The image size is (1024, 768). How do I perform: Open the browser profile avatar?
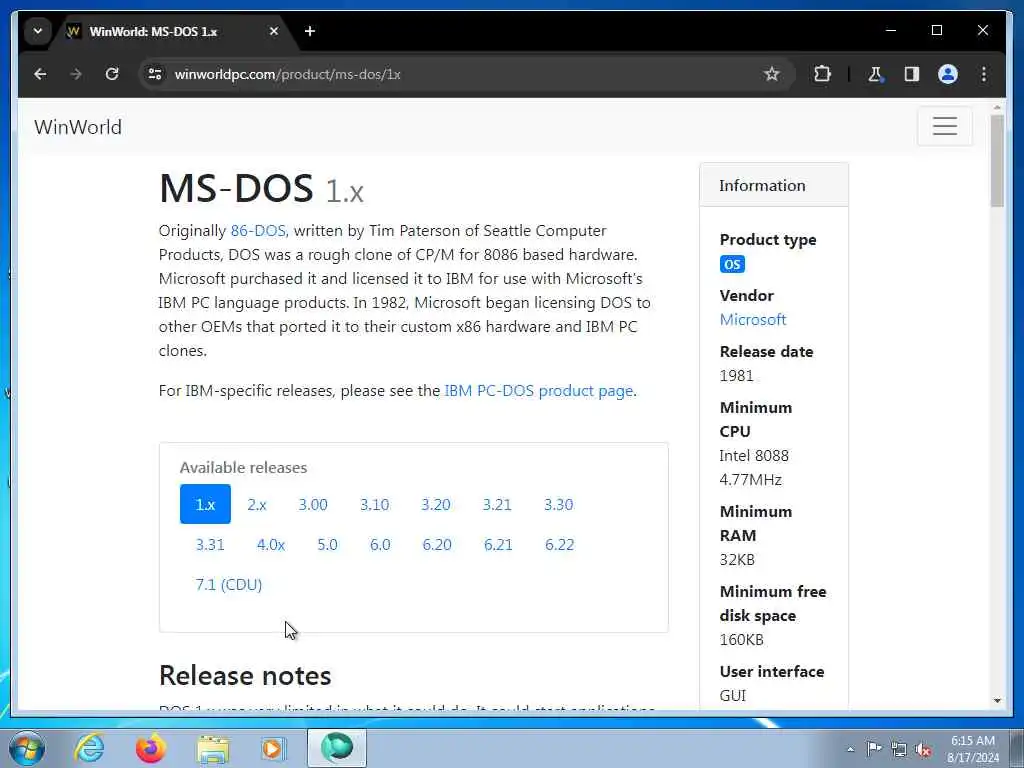tap(948, 74)
